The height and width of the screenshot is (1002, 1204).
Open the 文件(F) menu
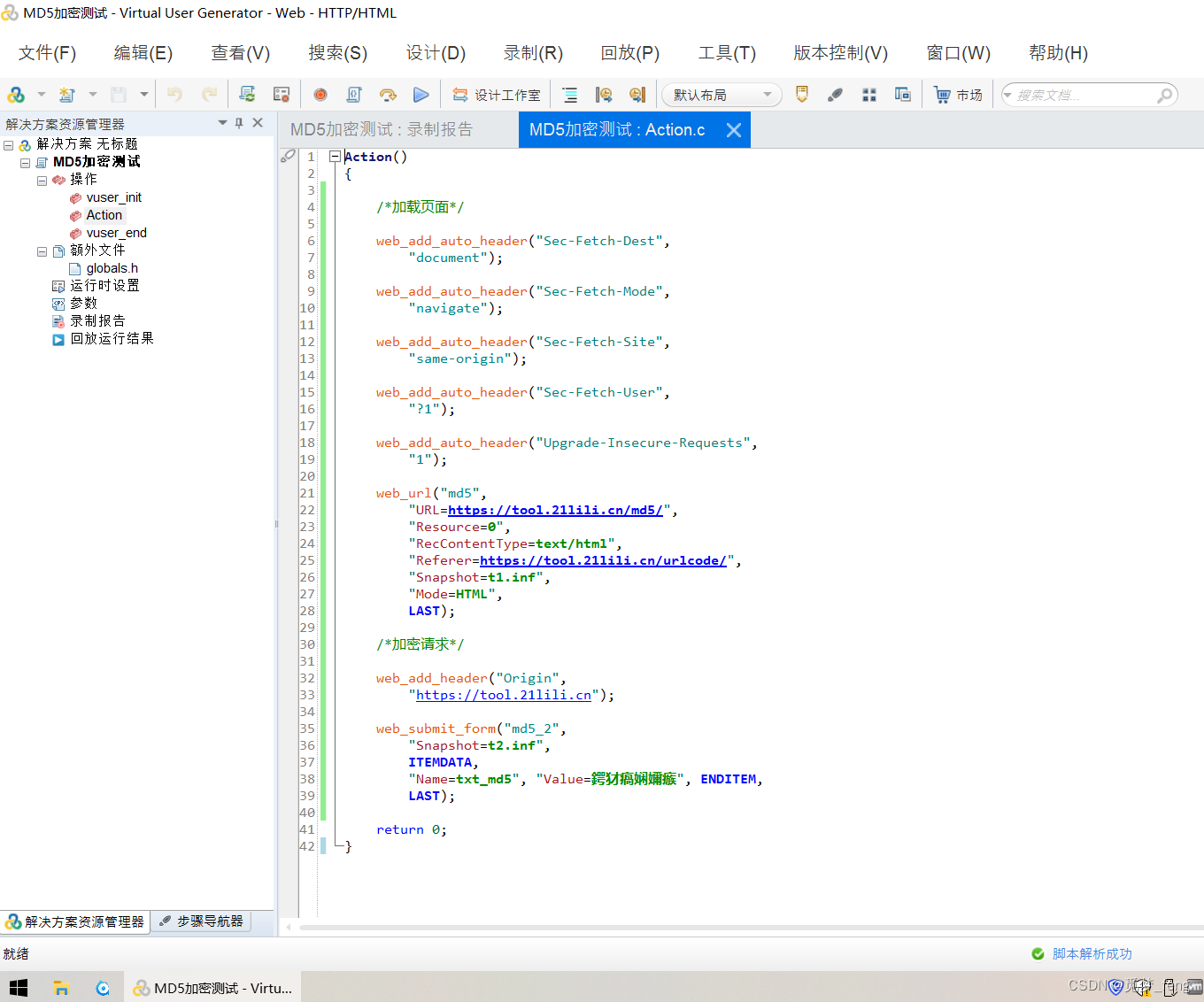(x=47, y=53)
